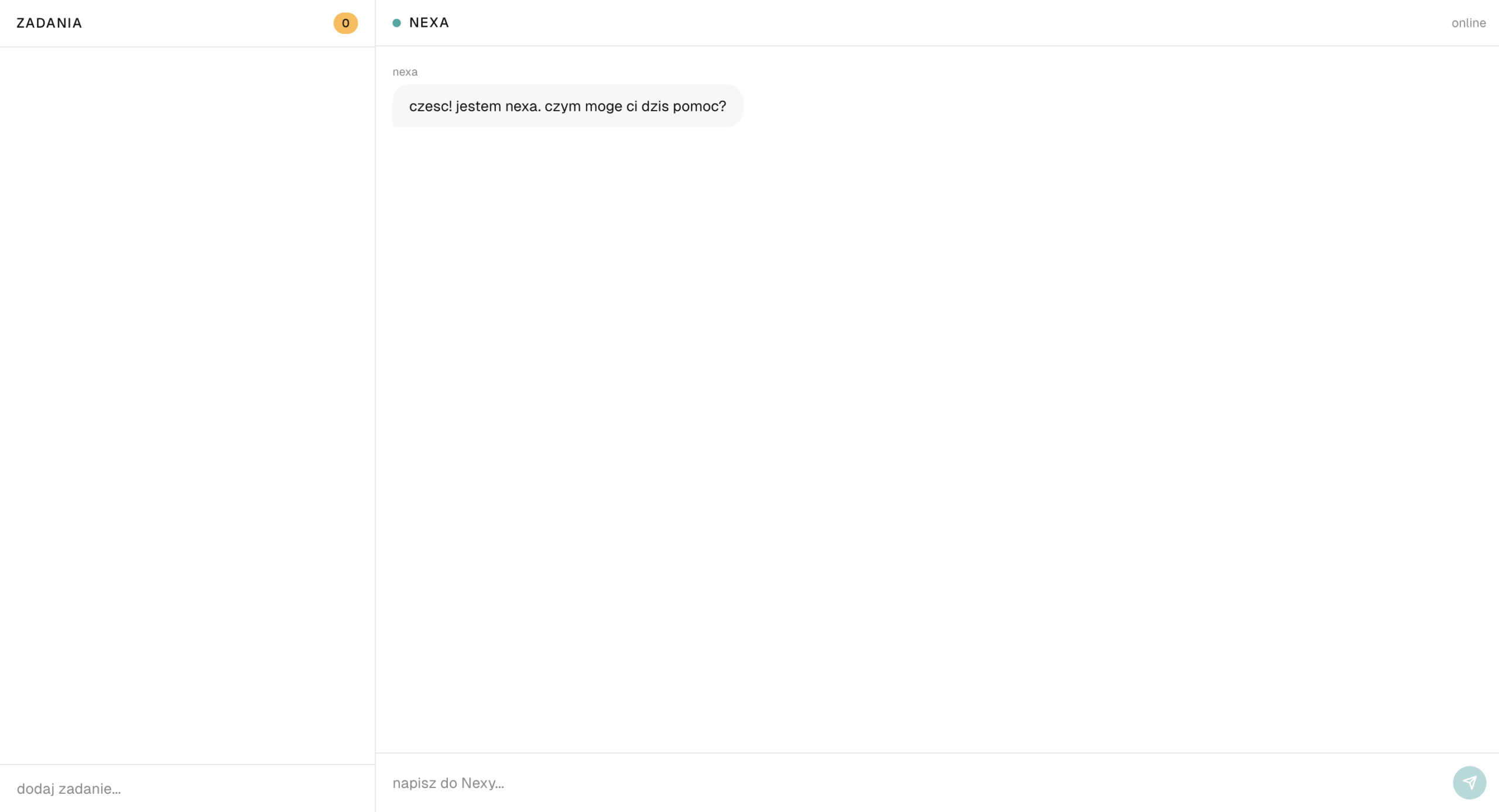The width and height of the screenshot is (1499, 812).
Task: Click the 'jestem nexa' text in the bubble
Action: 498,106
